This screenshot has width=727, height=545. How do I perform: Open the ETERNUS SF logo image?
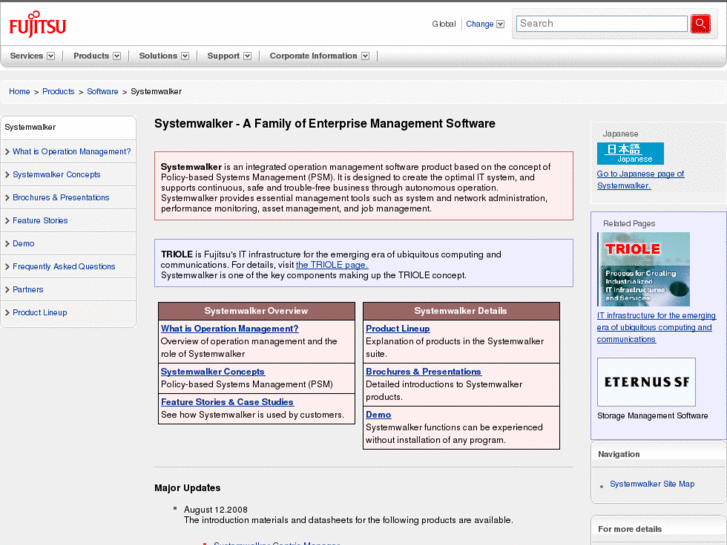[x=646, y=382]
